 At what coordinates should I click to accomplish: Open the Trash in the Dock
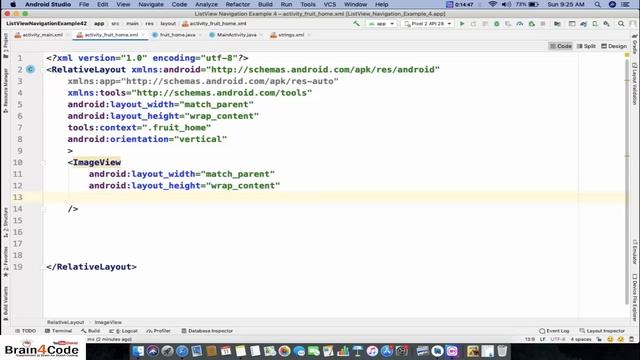(502, 351)
